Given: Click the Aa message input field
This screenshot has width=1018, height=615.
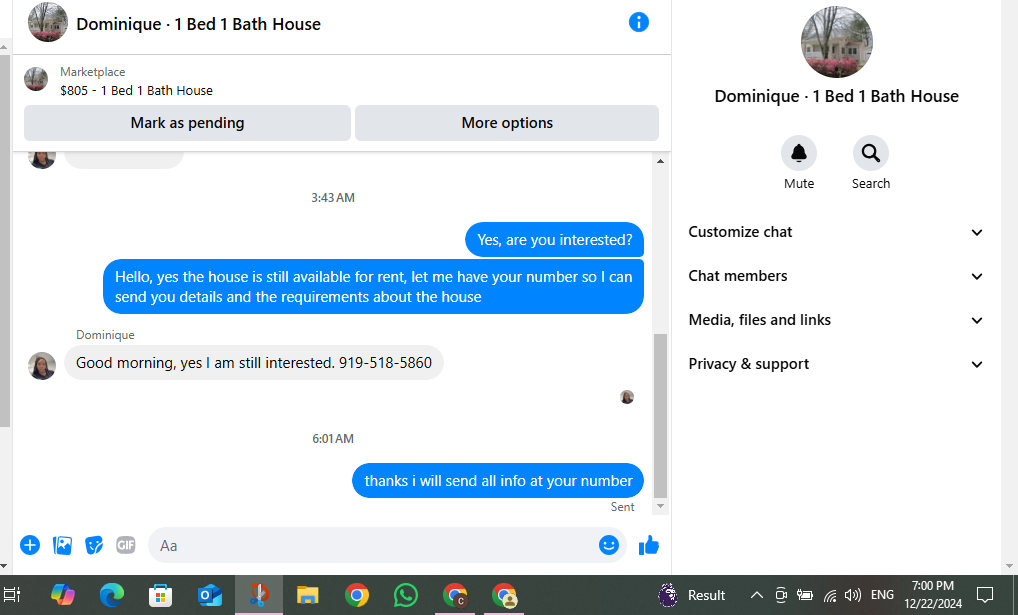Looking at the screenshot, I should [x=374, y=546].
